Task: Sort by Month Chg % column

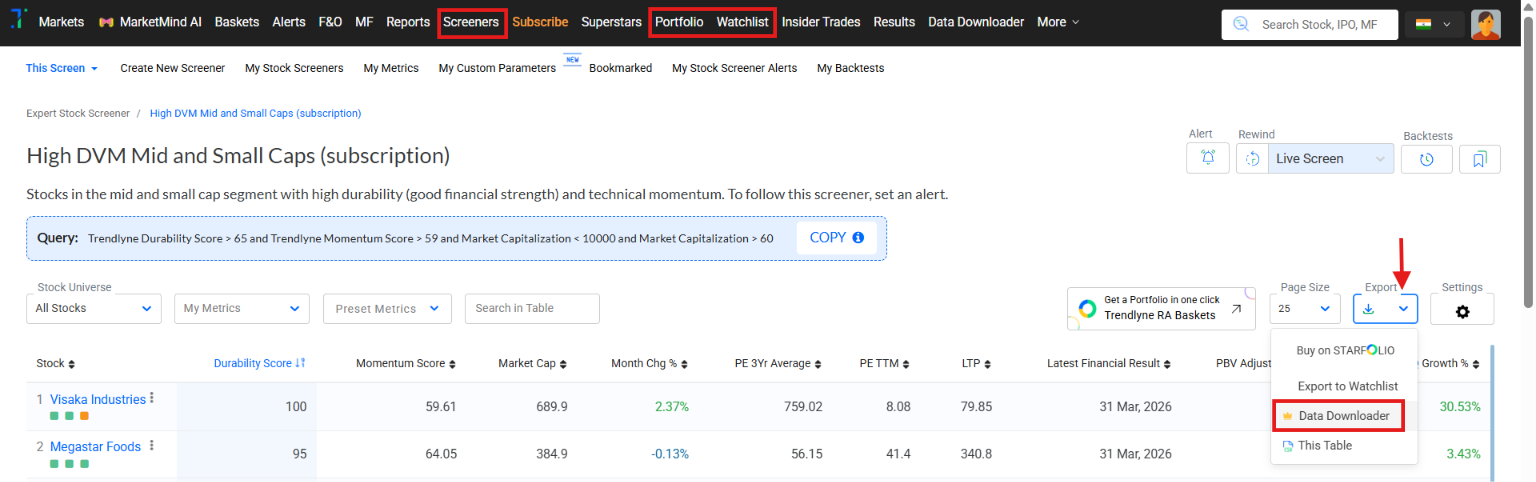Action: click(650, 363)
